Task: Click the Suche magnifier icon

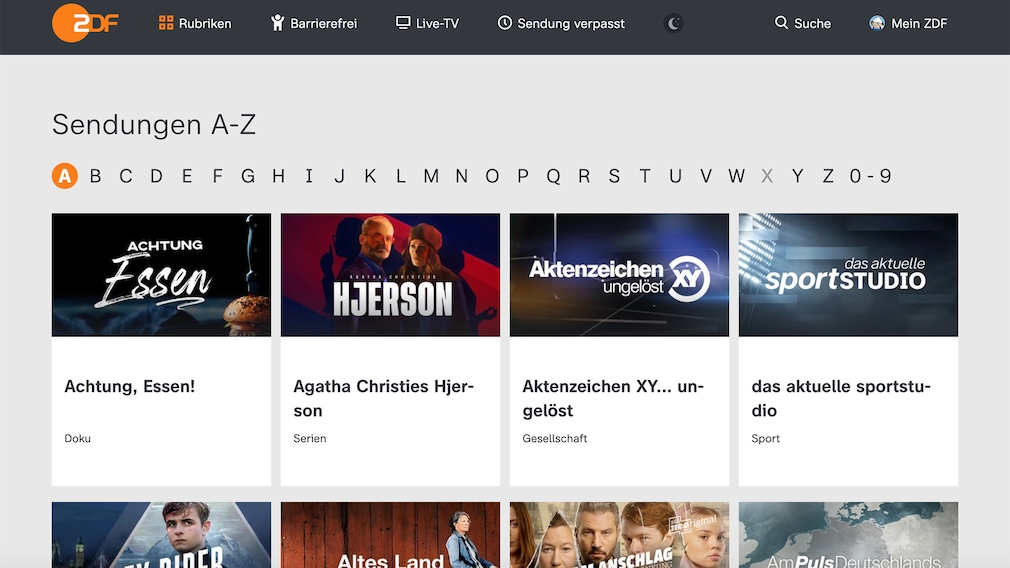Action: [x=781, y=23]
